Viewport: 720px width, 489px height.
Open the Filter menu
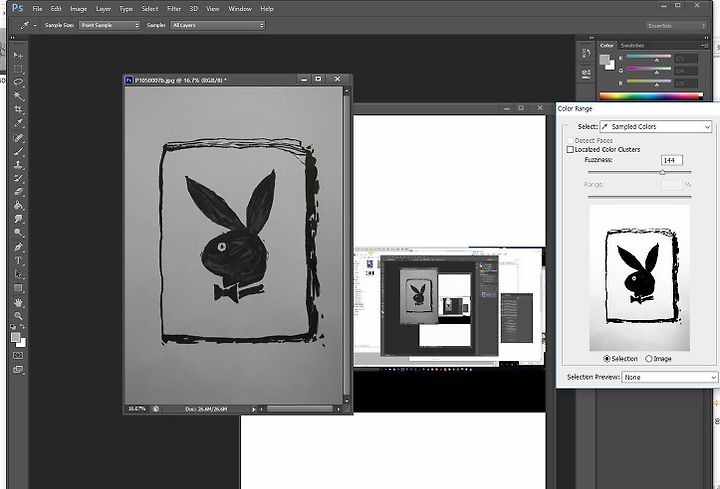click(x=174, y=9)
